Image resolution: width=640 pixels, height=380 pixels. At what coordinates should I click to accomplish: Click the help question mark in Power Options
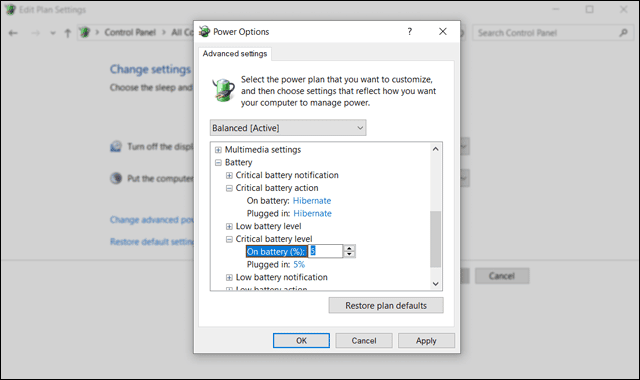coord(409,31)
